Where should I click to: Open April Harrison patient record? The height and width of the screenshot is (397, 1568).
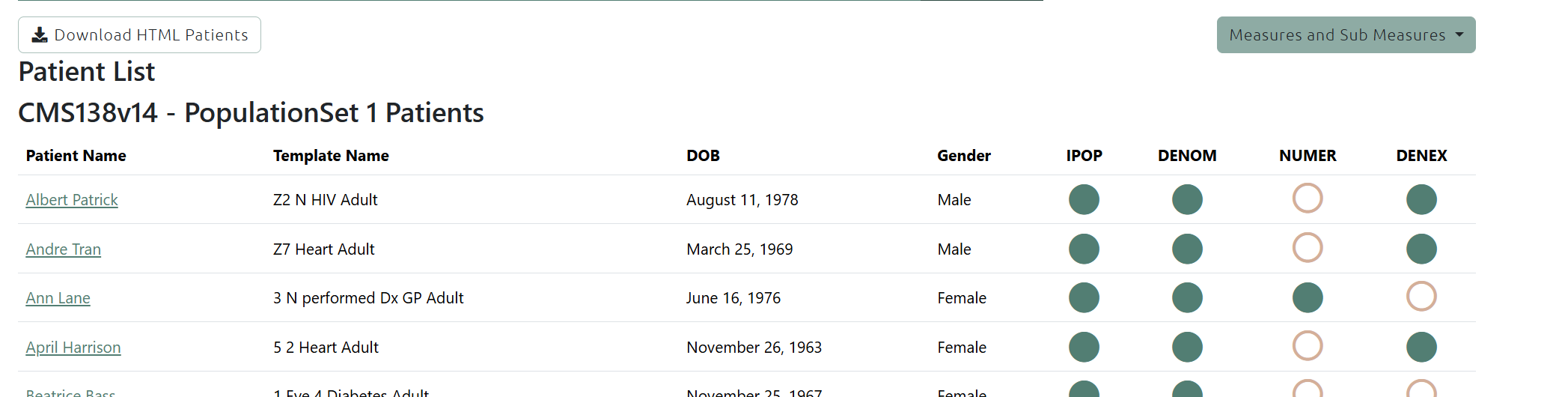click(x=73, y=348)
